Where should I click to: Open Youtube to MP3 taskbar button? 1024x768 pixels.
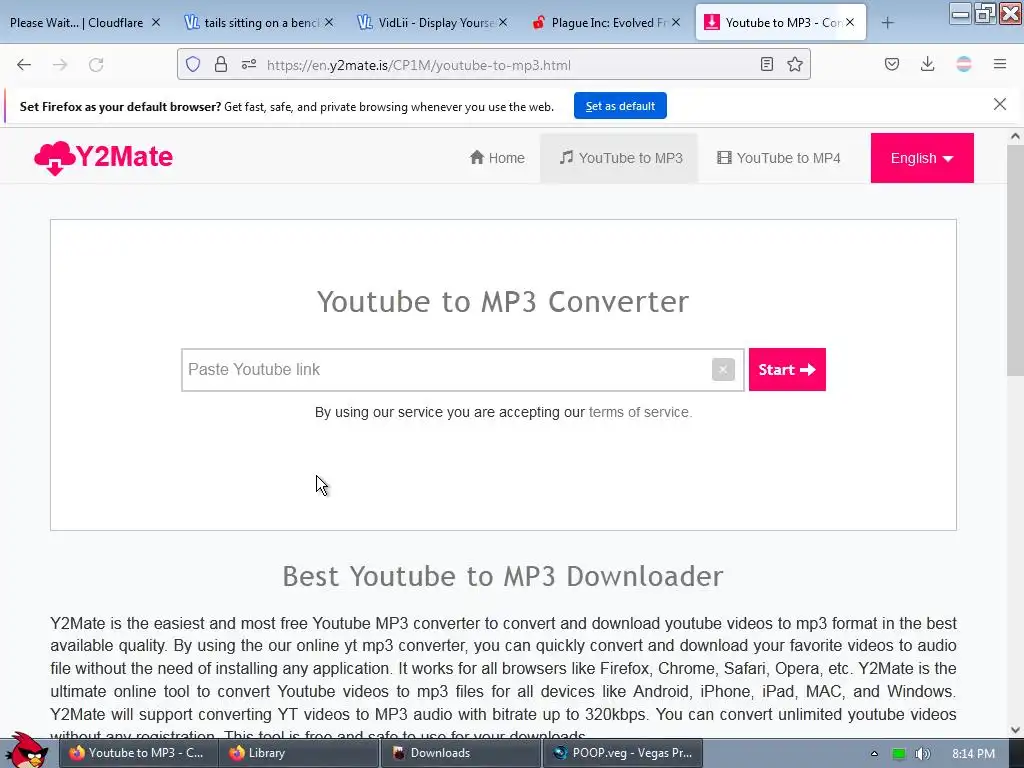pyautogui.click(x=138, y=753)
